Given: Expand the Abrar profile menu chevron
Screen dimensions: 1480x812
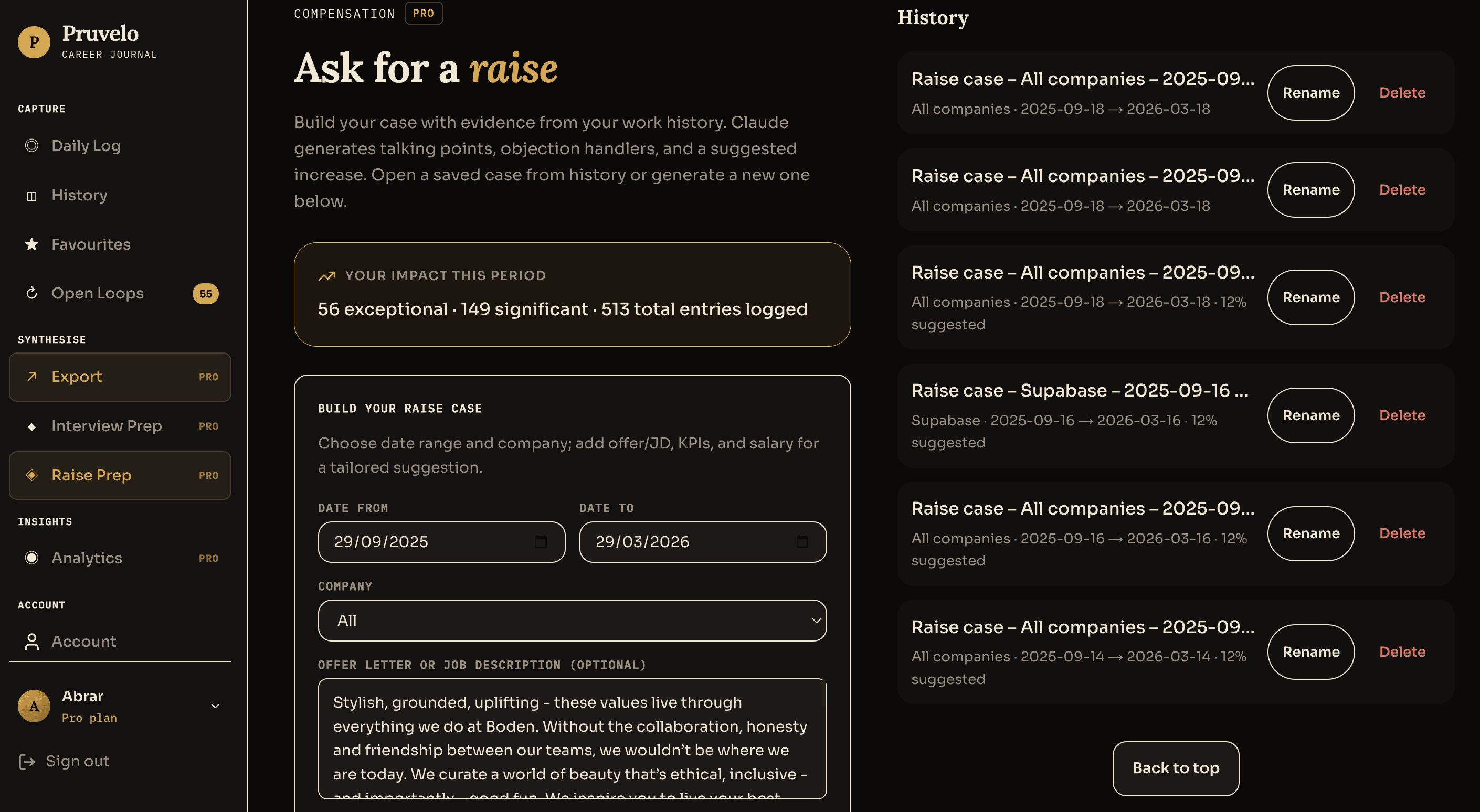Looking at the screenshot, I should 215,707.
